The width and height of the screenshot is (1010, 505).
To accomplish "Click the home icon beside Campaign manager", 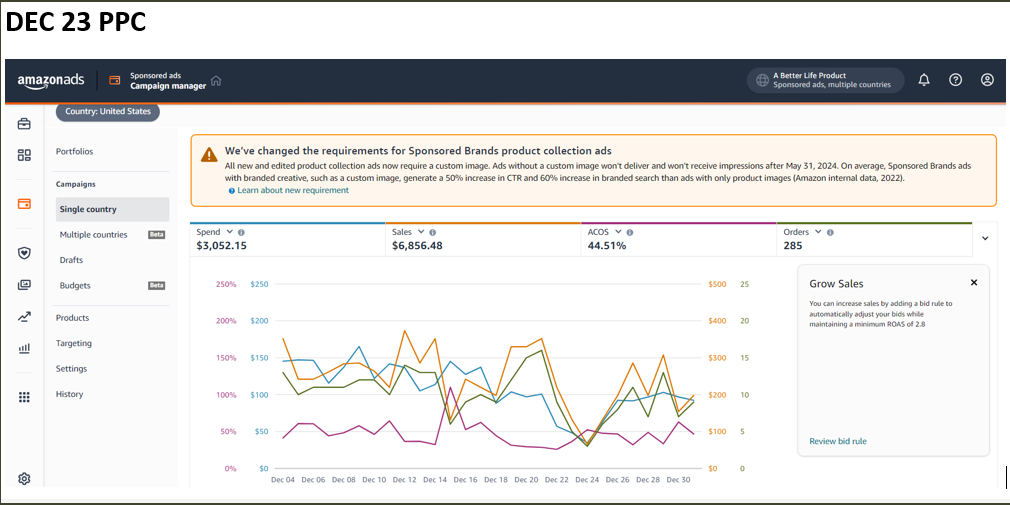I will tap(216, 81).
